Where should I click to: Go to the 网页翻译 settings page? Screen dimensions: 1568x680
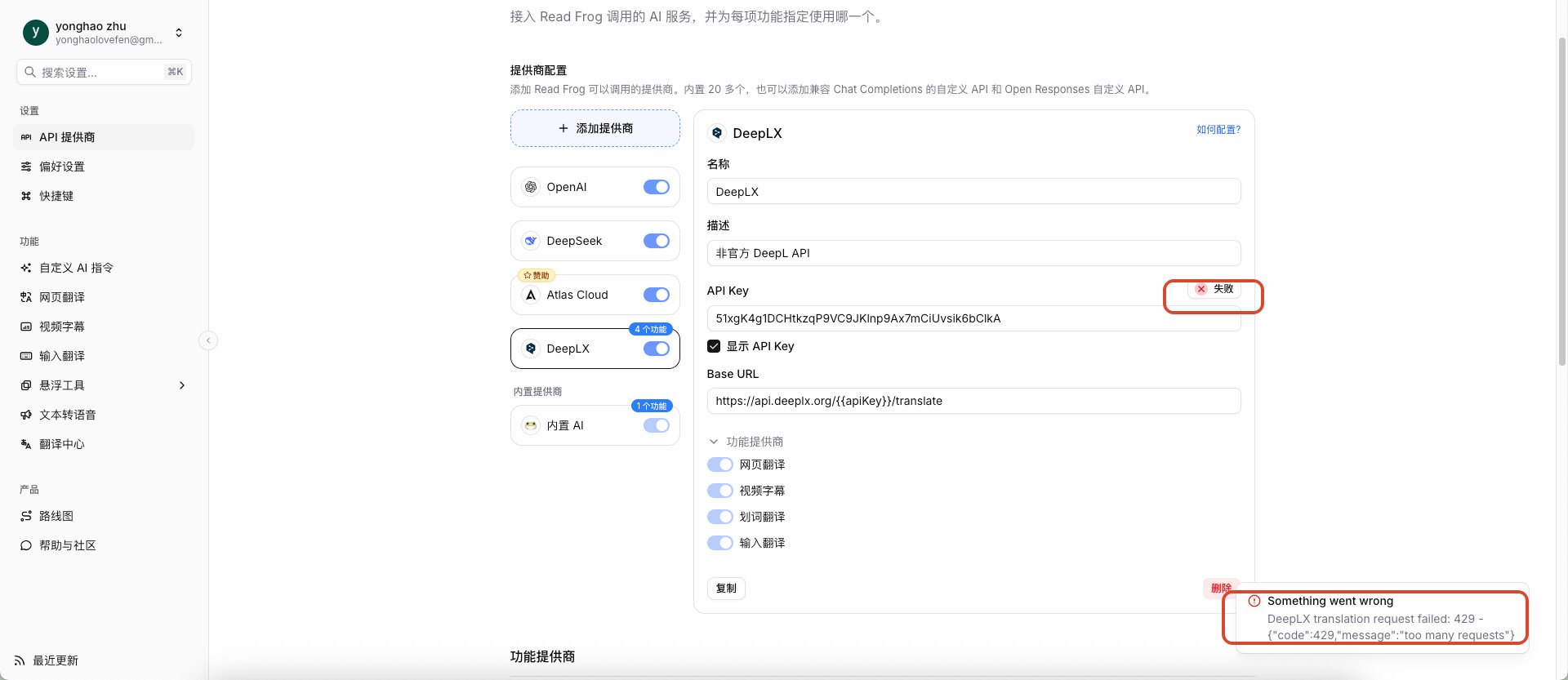[105, 297]
